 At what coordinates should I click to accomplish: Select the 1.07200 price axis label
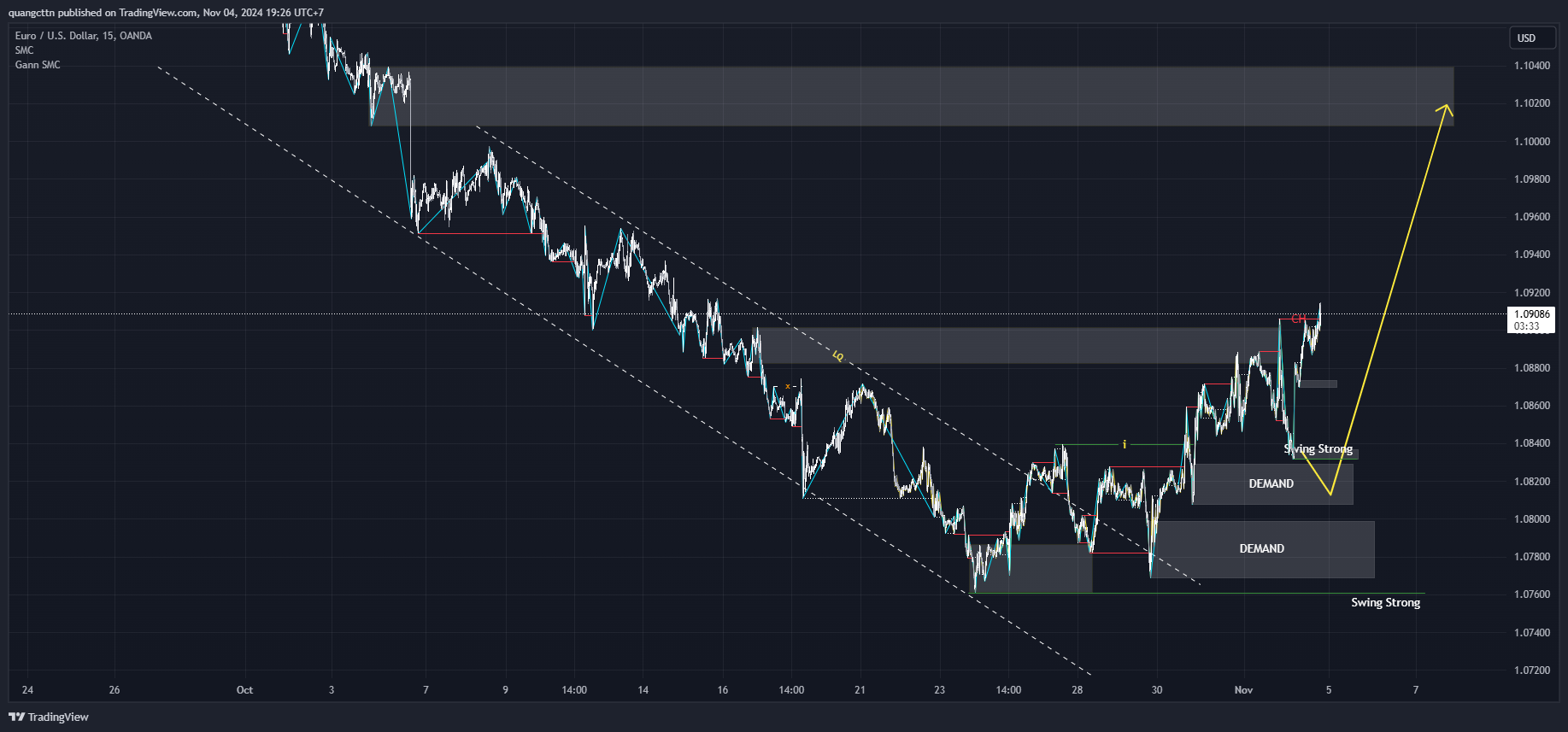1531,671
